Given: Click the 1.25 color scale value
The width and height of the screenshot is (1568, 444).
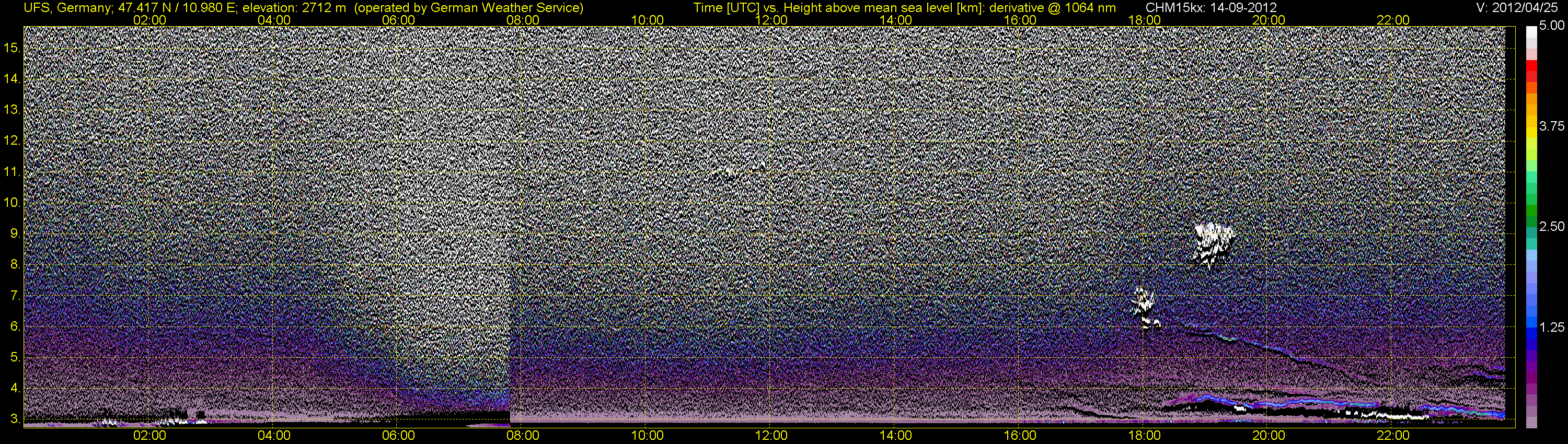Looking at the screenshot, I should (1552, 327).
